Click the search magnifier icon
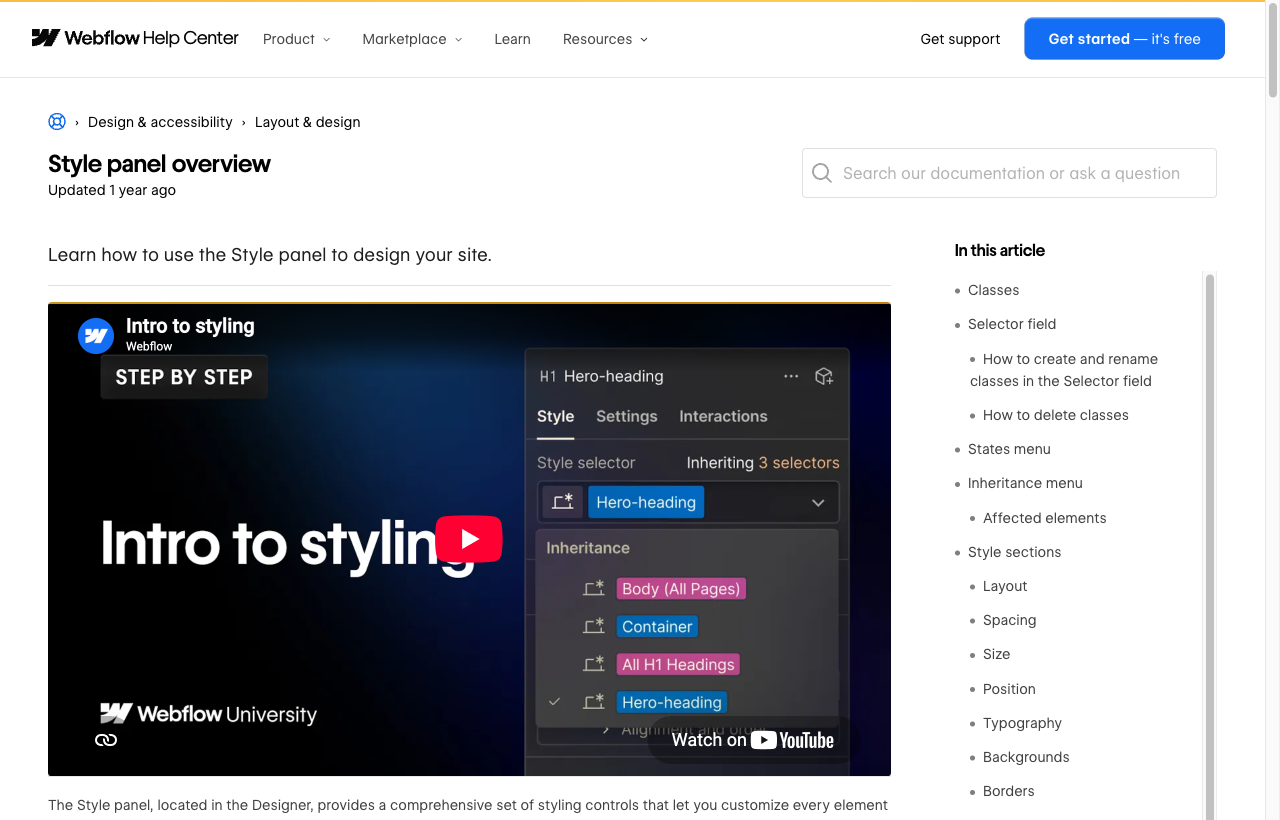The height and width of the screenshot is (820, 1280). pyautogui.click(x=822, y=173)
